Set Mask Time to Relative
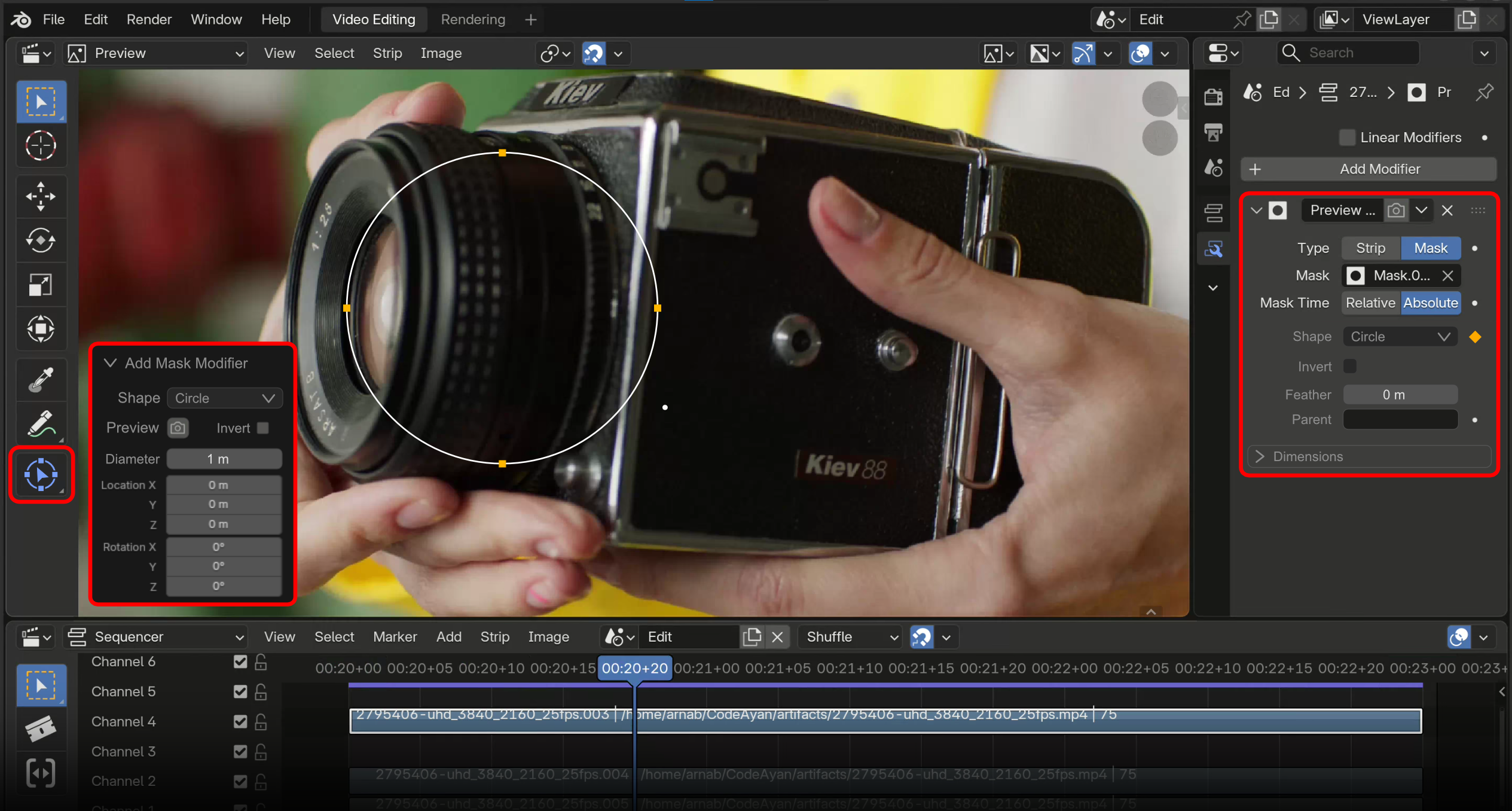 point(1371,303)
